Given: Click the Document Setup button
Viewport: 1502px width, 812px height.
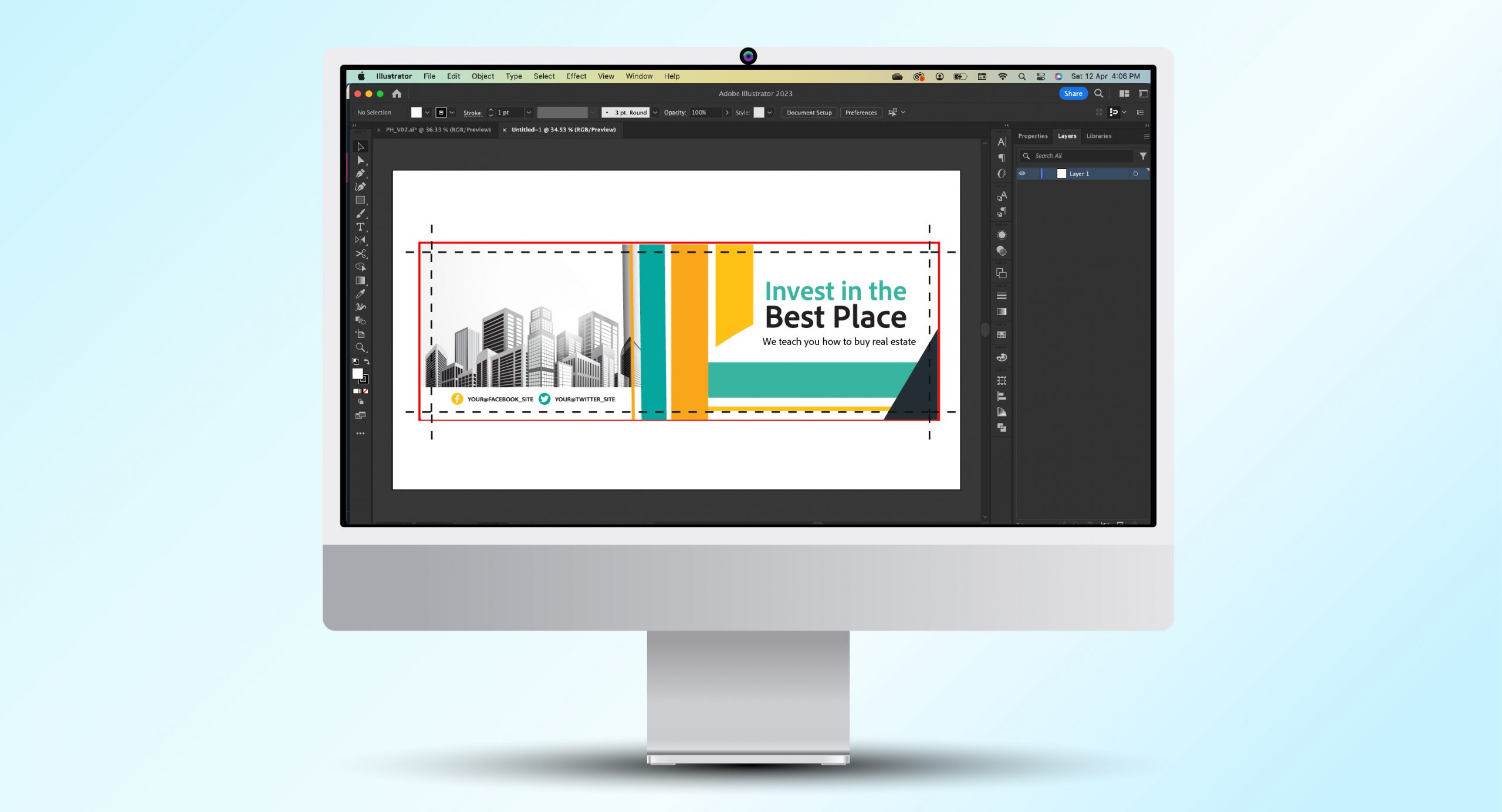Looking at the screenshot, I should pos(809,113).
